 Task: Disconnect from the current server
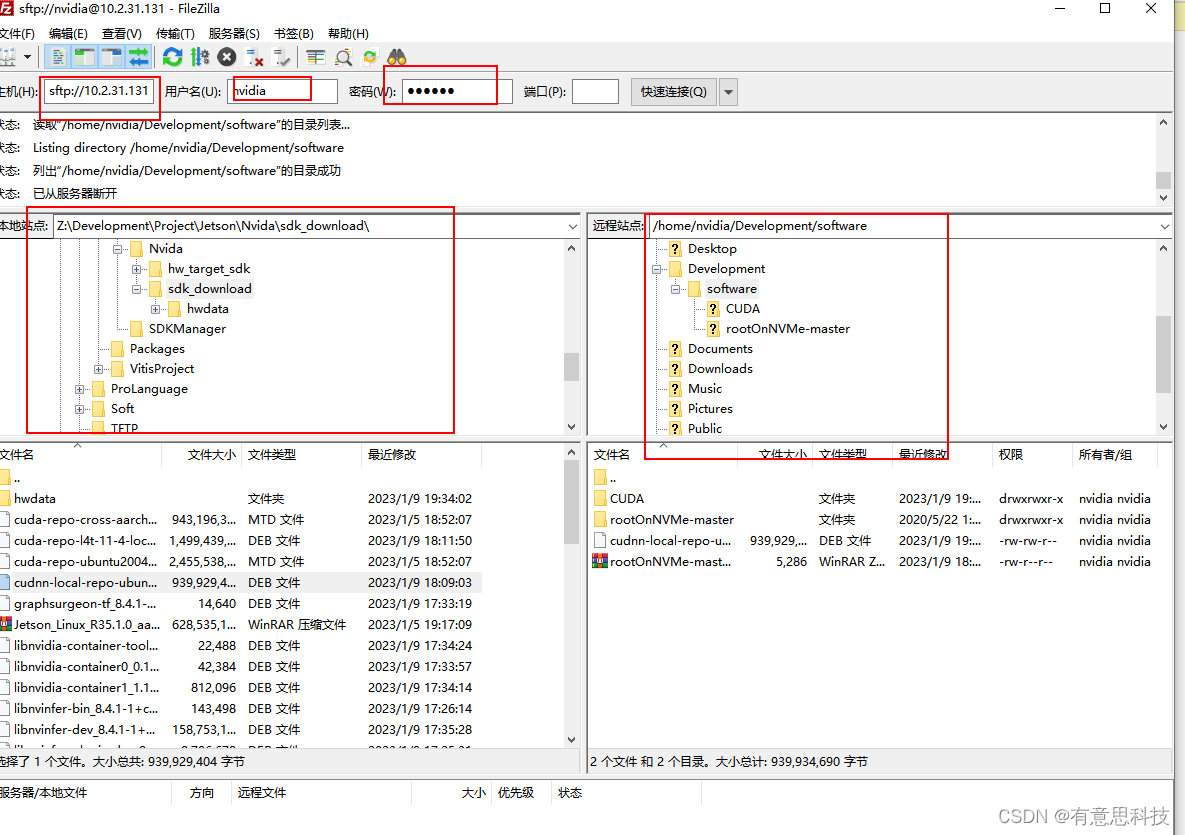coord(255,57)
